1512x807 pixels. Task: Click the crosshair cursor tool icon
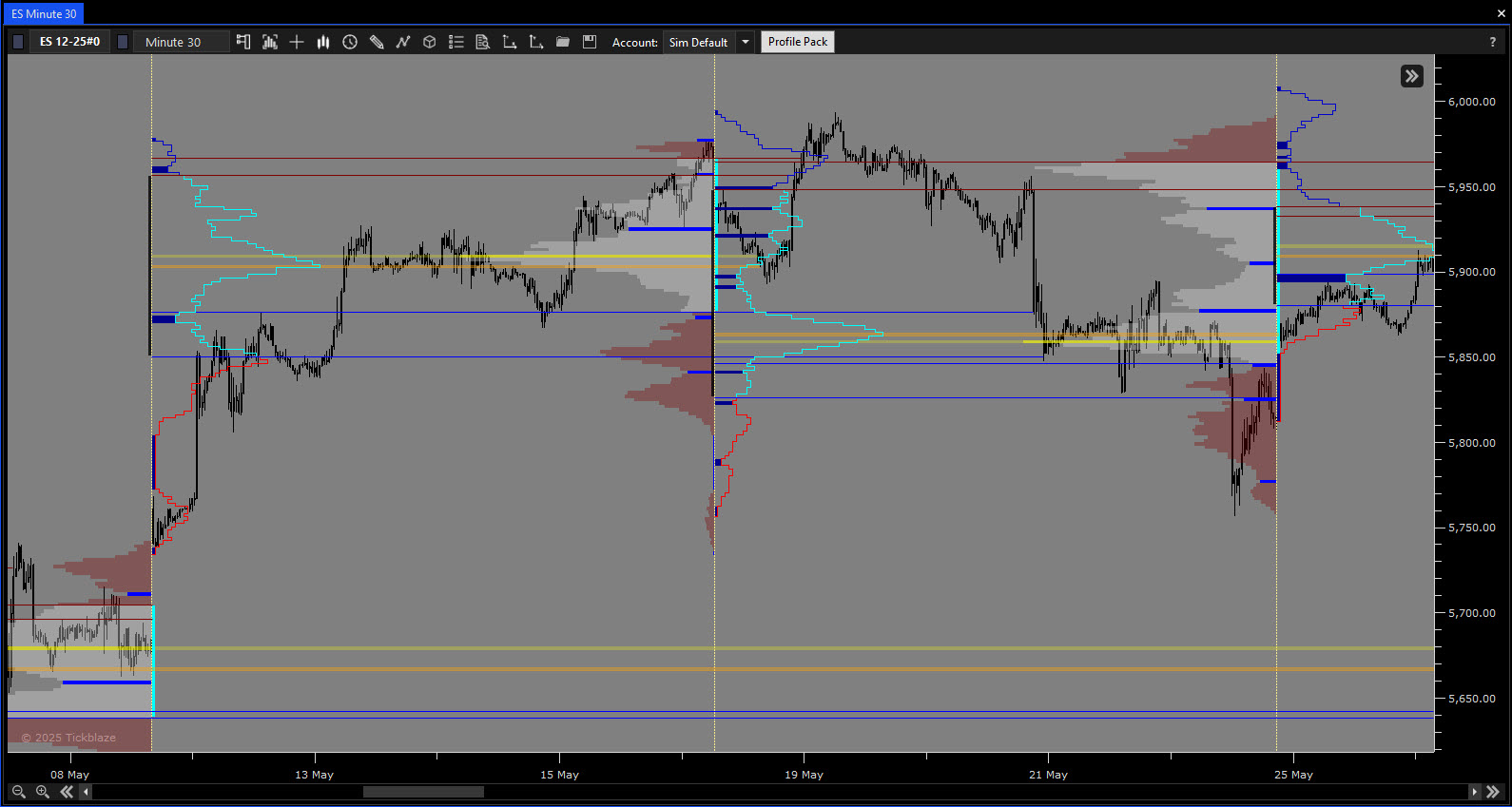point(297,42)
